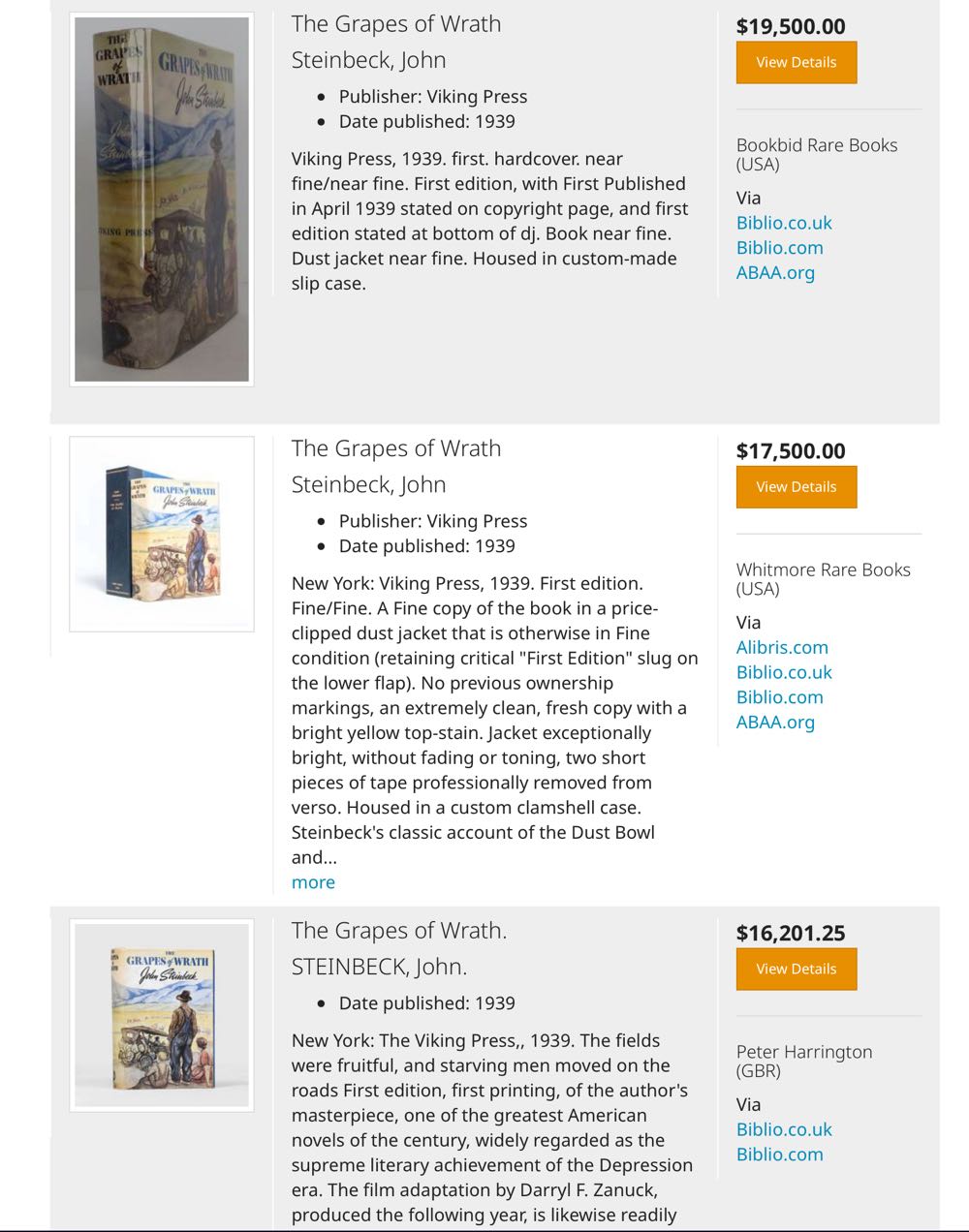Visit ABAA.org from the Whitmore Rare Books listing
This screenshot has height=1232, width=969.
776,723
